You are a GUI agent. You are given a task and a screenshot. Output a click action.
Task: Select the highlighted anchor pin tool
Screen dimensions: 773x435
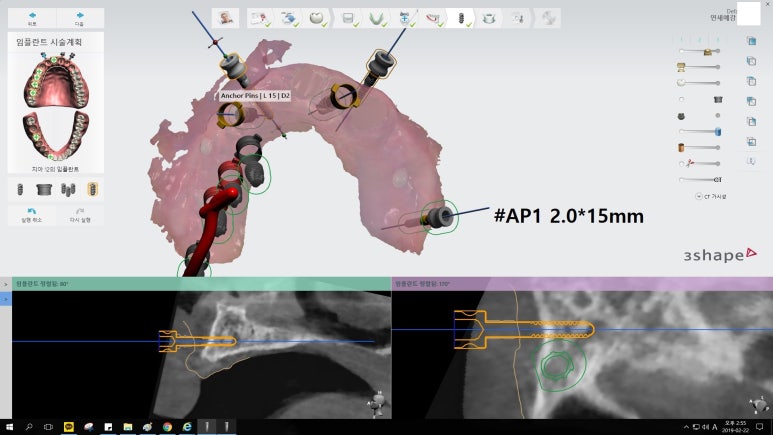92,188
